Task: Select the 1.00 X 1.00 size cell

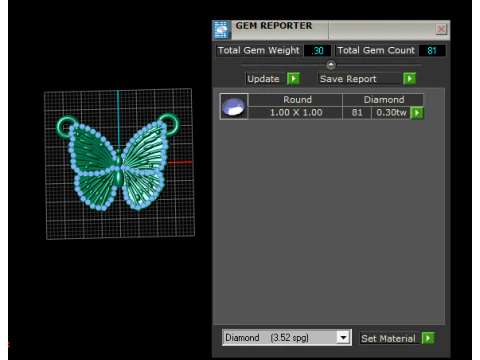Action: click(x=295, y=113)
